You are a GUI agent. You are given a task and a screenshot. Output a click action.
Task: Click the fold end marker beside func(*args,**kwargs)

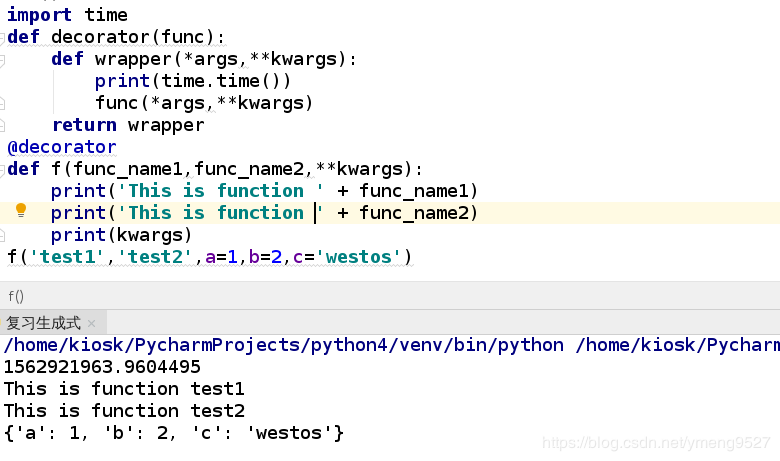pos(2,103)
